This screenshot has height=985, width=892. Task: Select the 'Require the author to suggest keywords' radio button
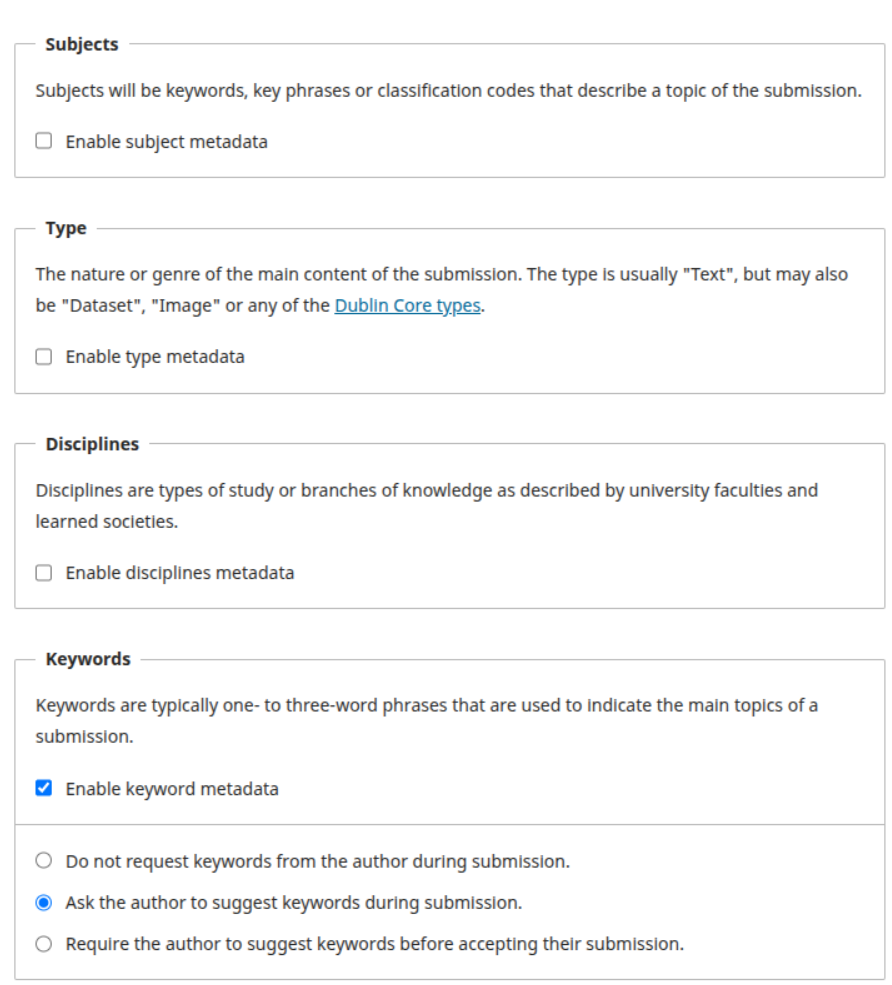[43, 944]
